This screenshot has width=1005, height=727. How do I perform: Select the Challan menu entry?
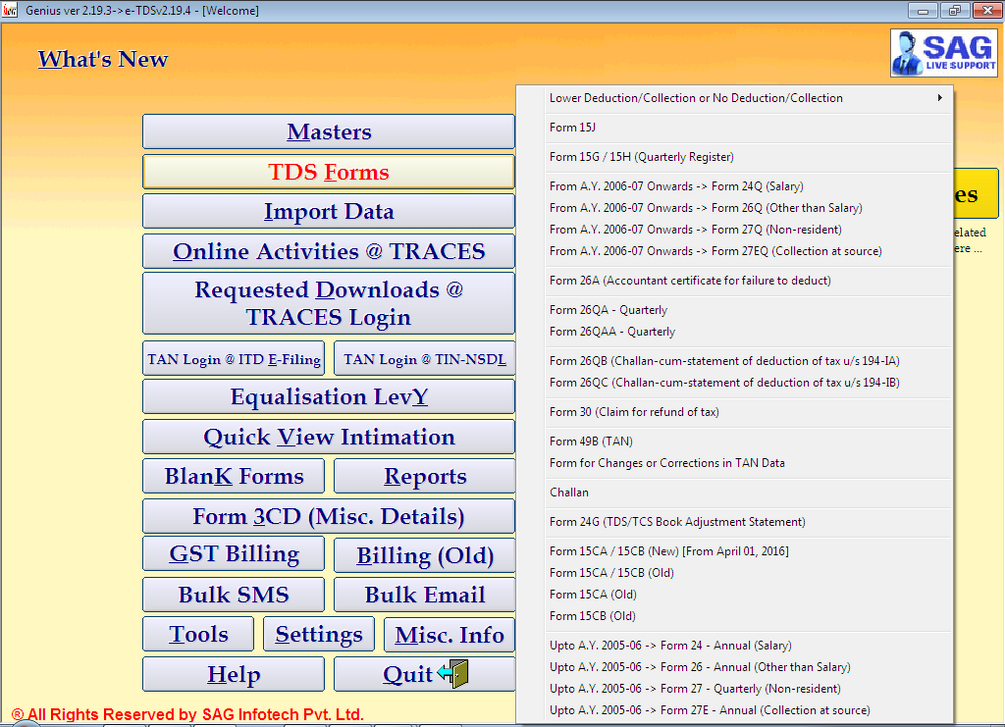735,492
